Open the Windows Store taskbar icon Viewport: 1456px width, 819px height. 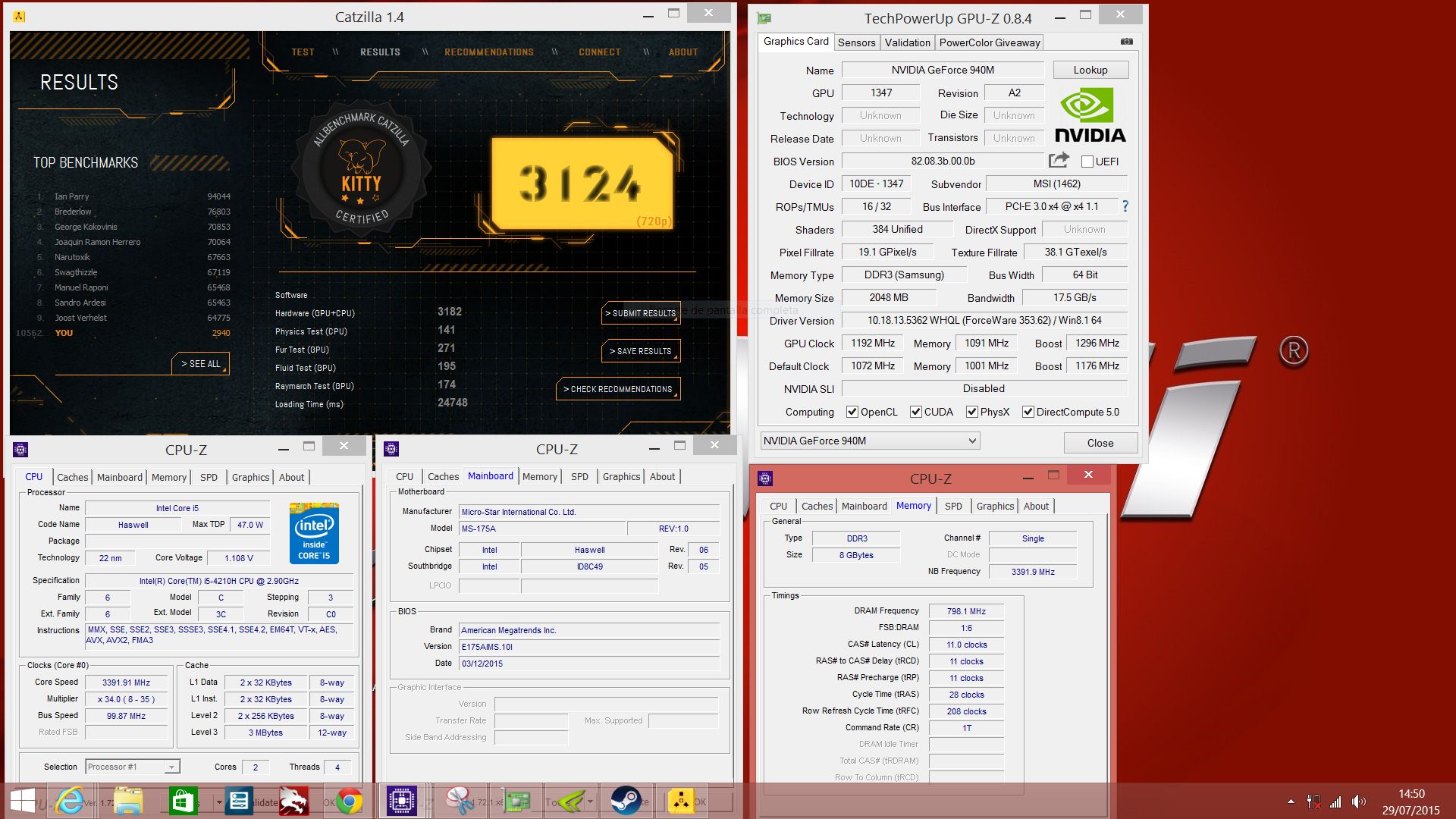tap(183, 801)
